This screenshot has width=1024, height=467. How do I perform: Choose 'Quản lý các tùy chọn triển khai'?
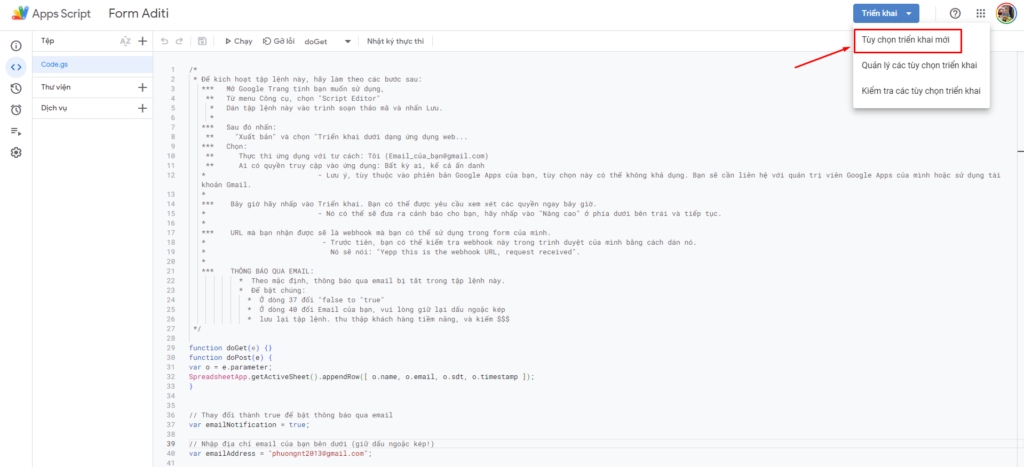(x=920, y=65)
